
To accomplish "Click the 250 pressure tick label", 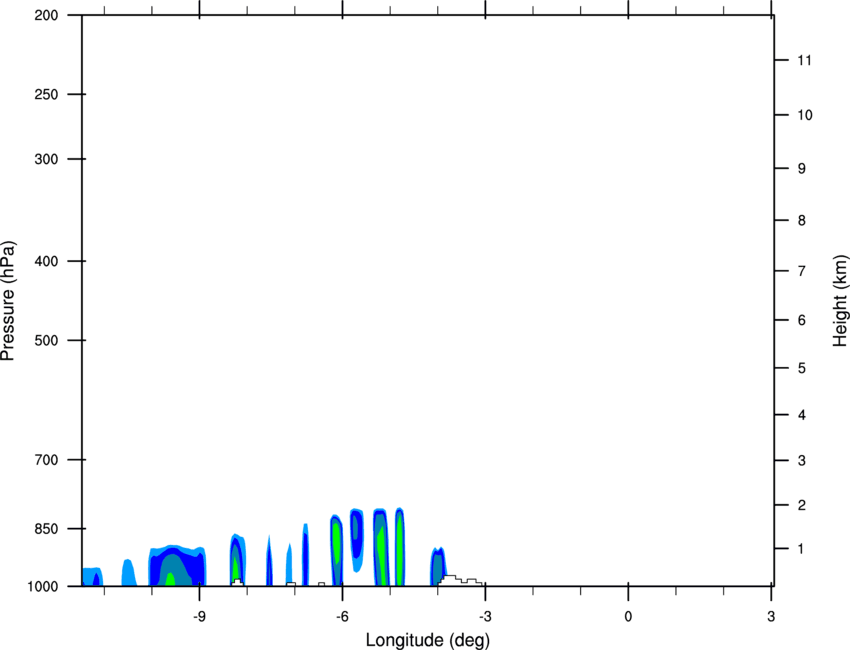I will pos(46,94).
